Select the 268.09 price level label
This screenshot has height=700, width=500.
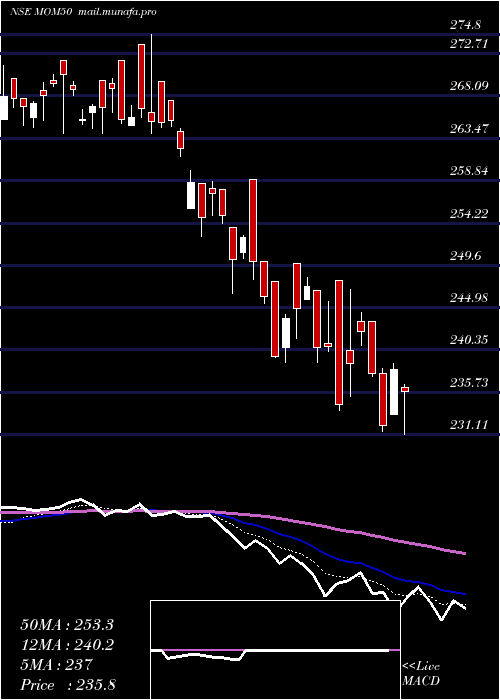tap(469, 86)
